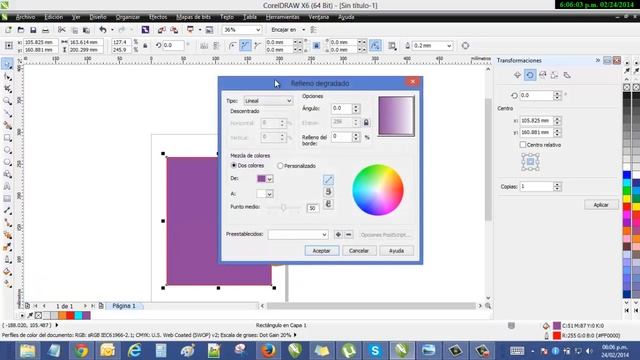This screenshot has width=640, height=360.
Task: Enable the Centro relativo checkbox
Action: pyautogui.click(x=523, y=144)
